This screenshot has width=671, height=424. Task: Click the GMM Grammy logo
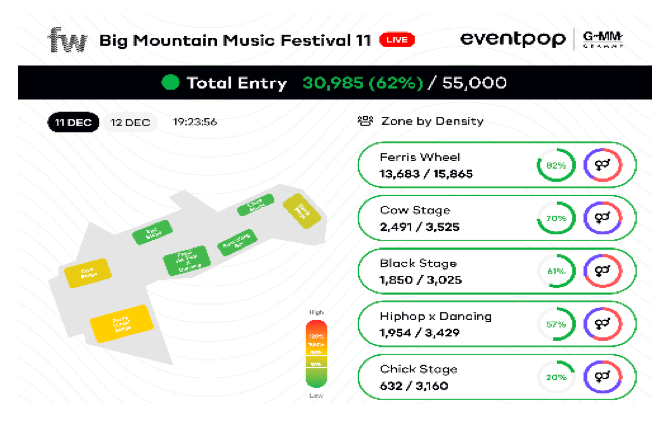(x=603, y=39)
